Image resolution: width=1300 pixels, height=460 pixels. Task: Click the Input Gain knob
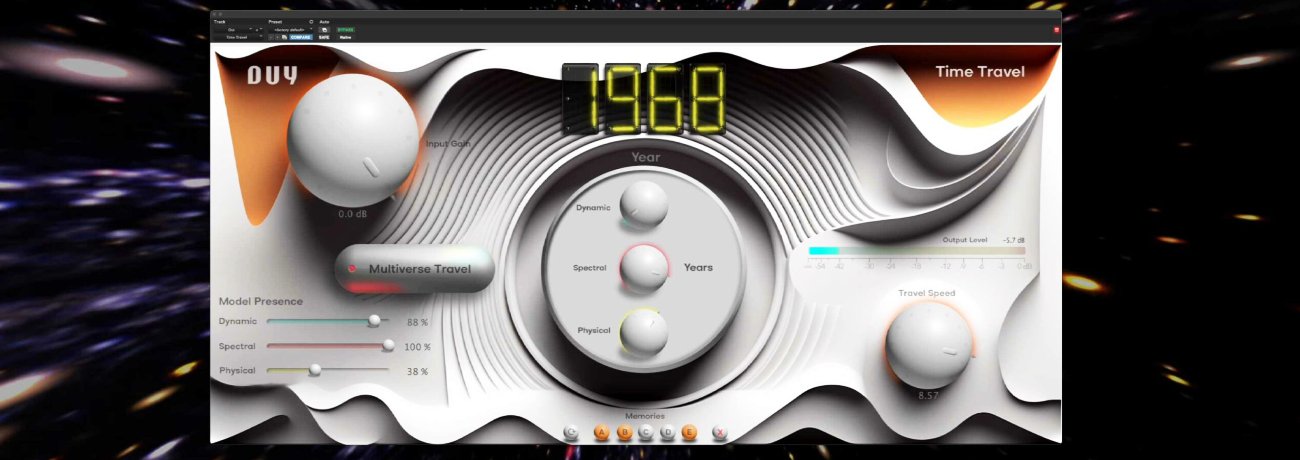353,140
